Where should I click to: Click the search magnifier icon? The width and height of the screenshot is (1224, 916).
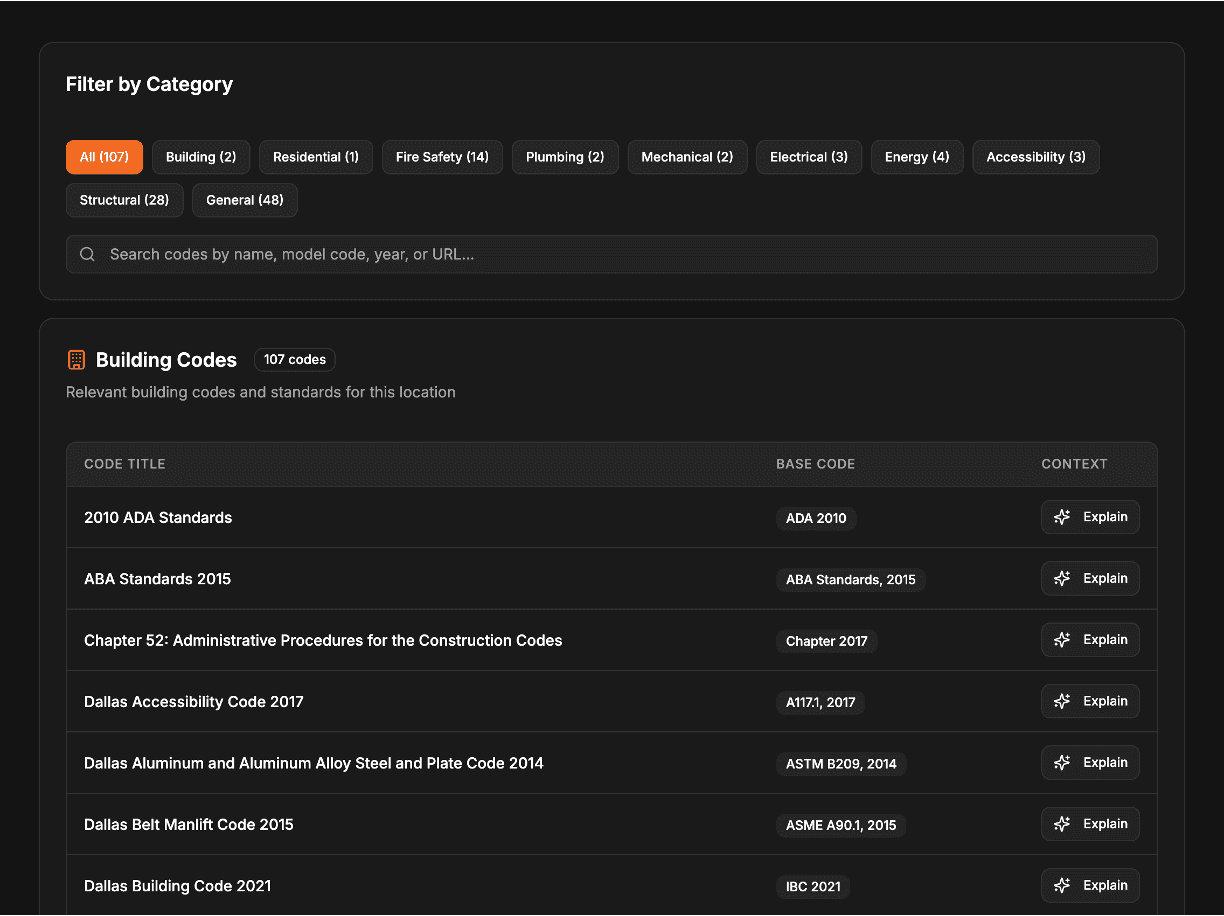click(88, 255)
